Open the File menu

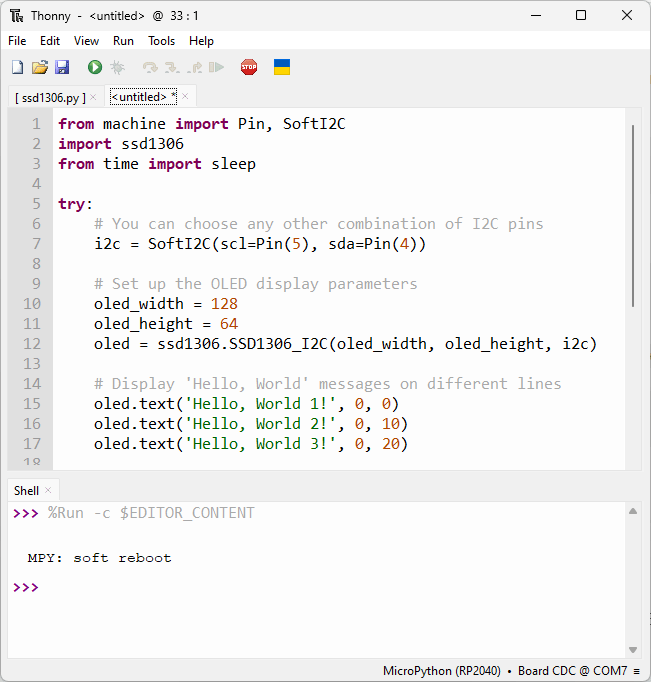(x=17, y=41)
